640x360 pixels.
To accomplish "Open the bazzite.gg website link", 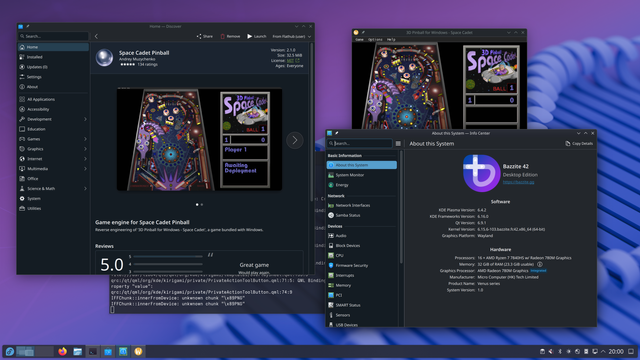I will tap(518, 182).
